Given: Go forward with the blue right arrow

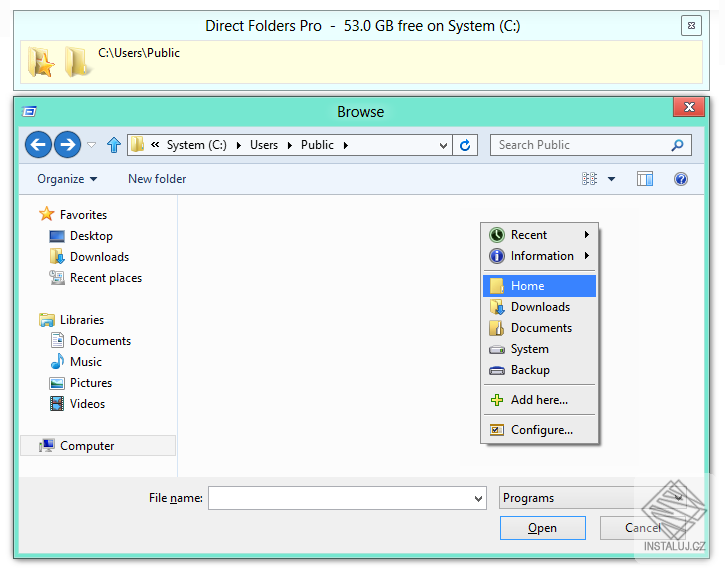Looking at the screenshot, I should [x=68, y=145].
